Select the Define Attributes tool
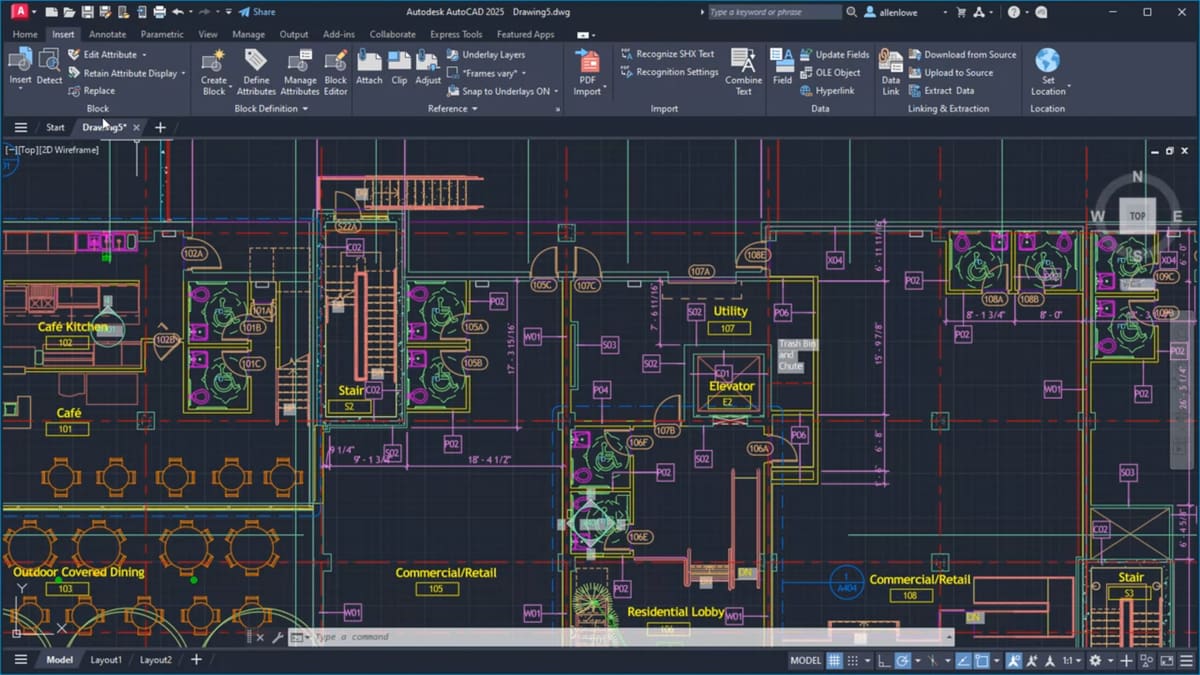The image size is (1200, 675). 256,70
